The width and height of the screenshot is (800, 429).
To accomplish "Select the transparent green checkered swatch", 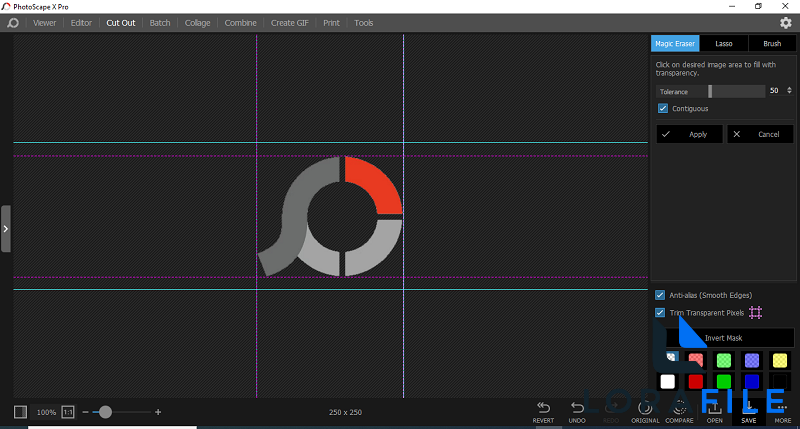I will [x=723, y=360].
